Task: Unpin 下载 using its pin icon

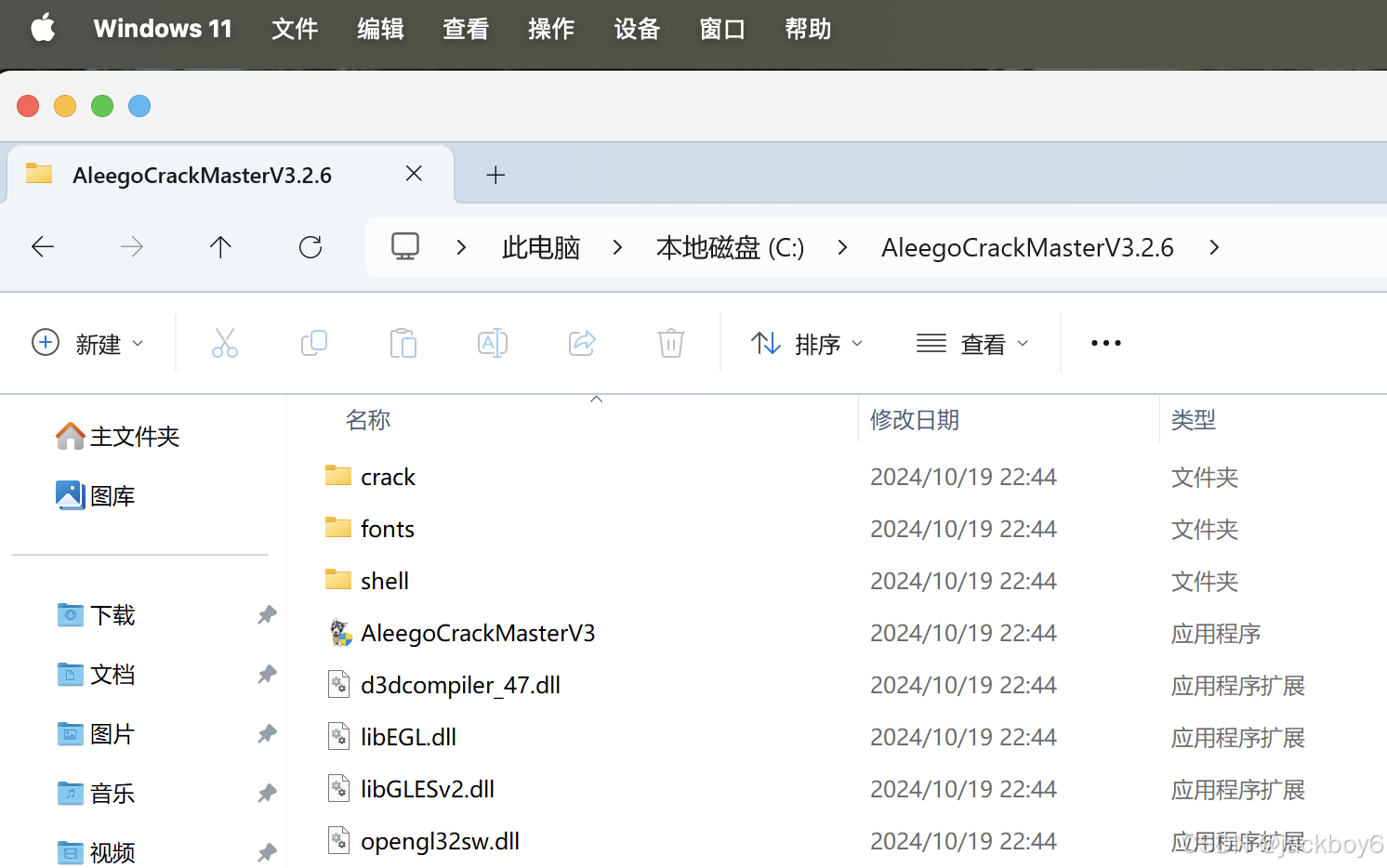Action: (267, 615)
